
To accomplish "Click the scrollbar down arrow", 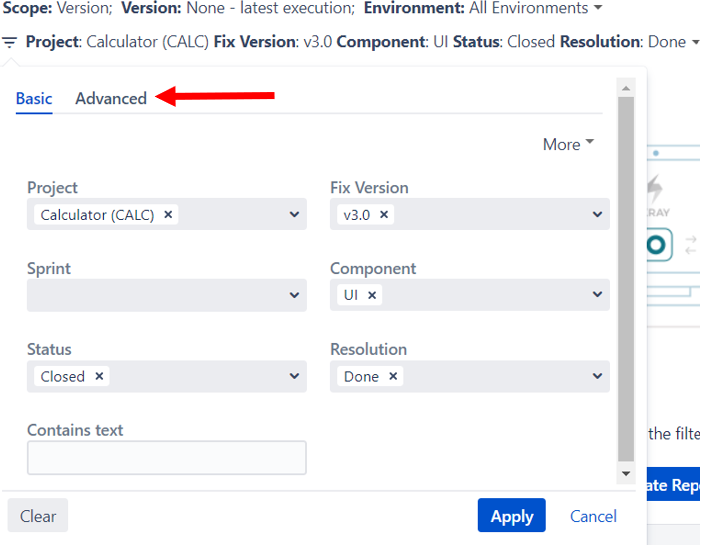I will (626, 474).
